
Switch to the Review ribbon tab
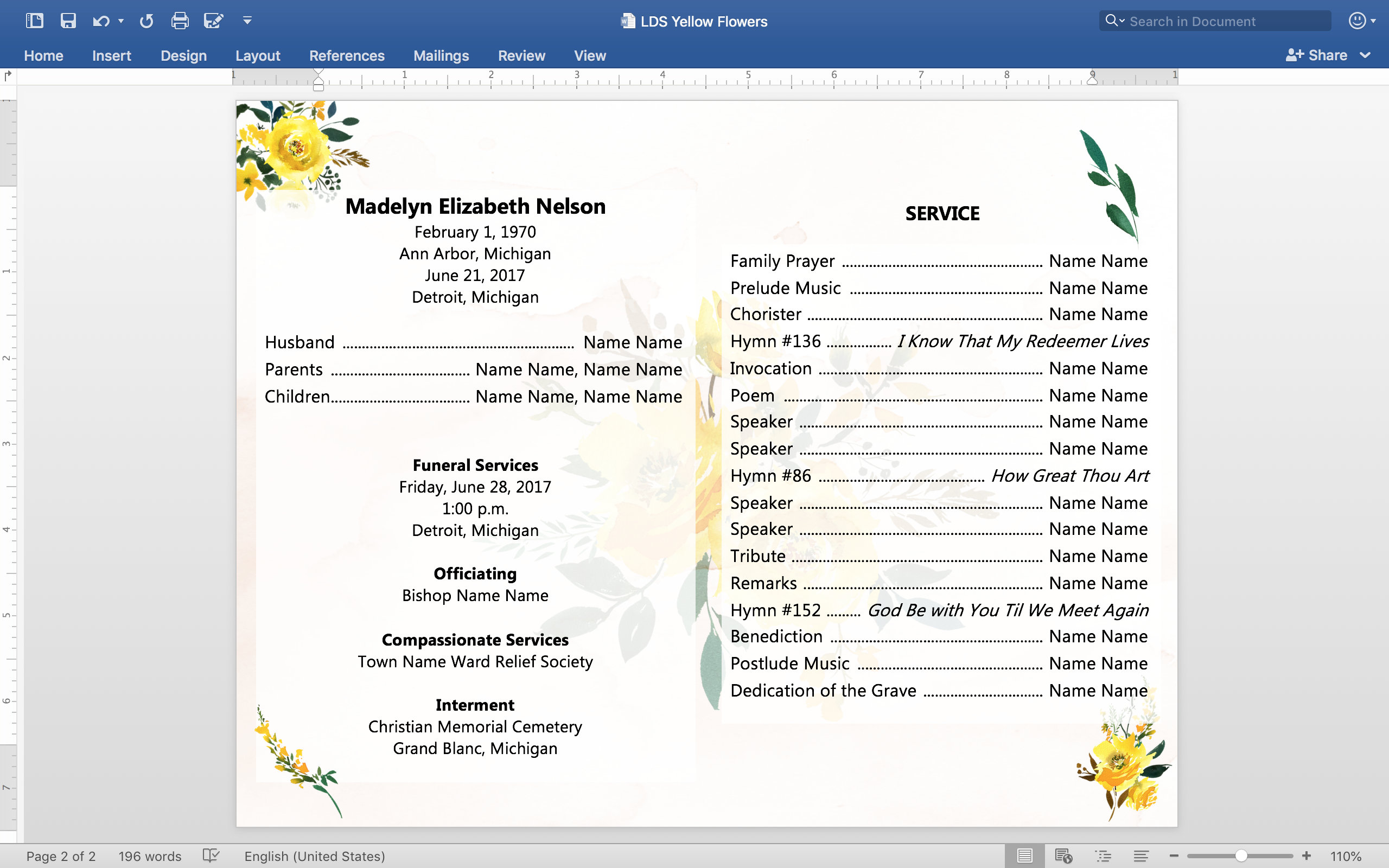tap(521, 55)
